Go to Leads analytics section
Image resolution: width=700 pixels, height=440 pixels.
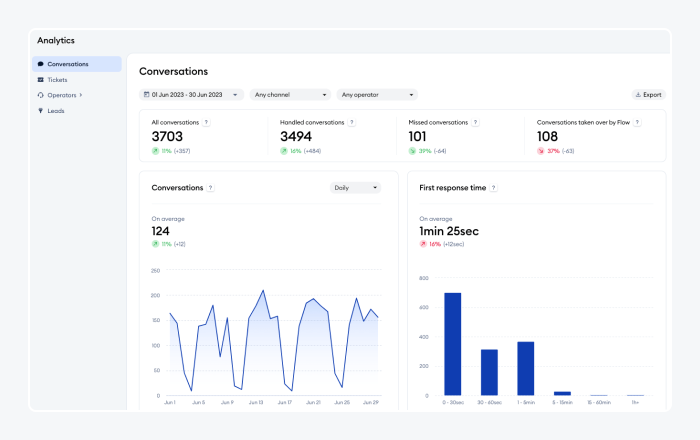(x=56, y=111)
